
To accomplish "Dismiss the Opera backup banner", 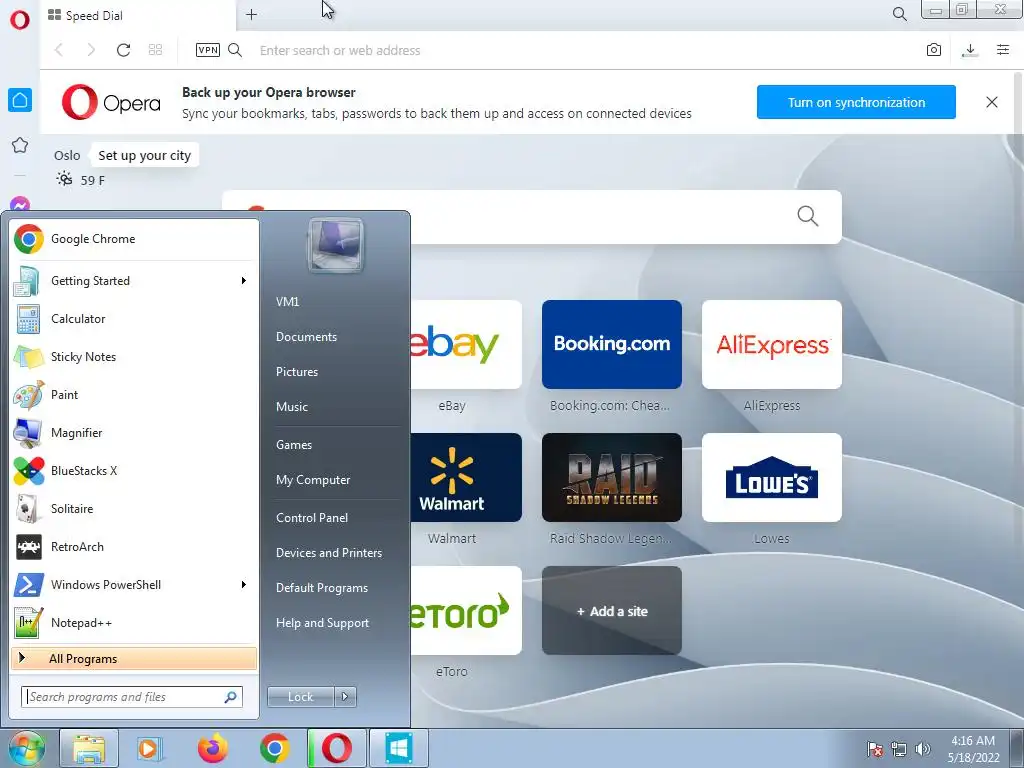I will click(x=991, y=102).
